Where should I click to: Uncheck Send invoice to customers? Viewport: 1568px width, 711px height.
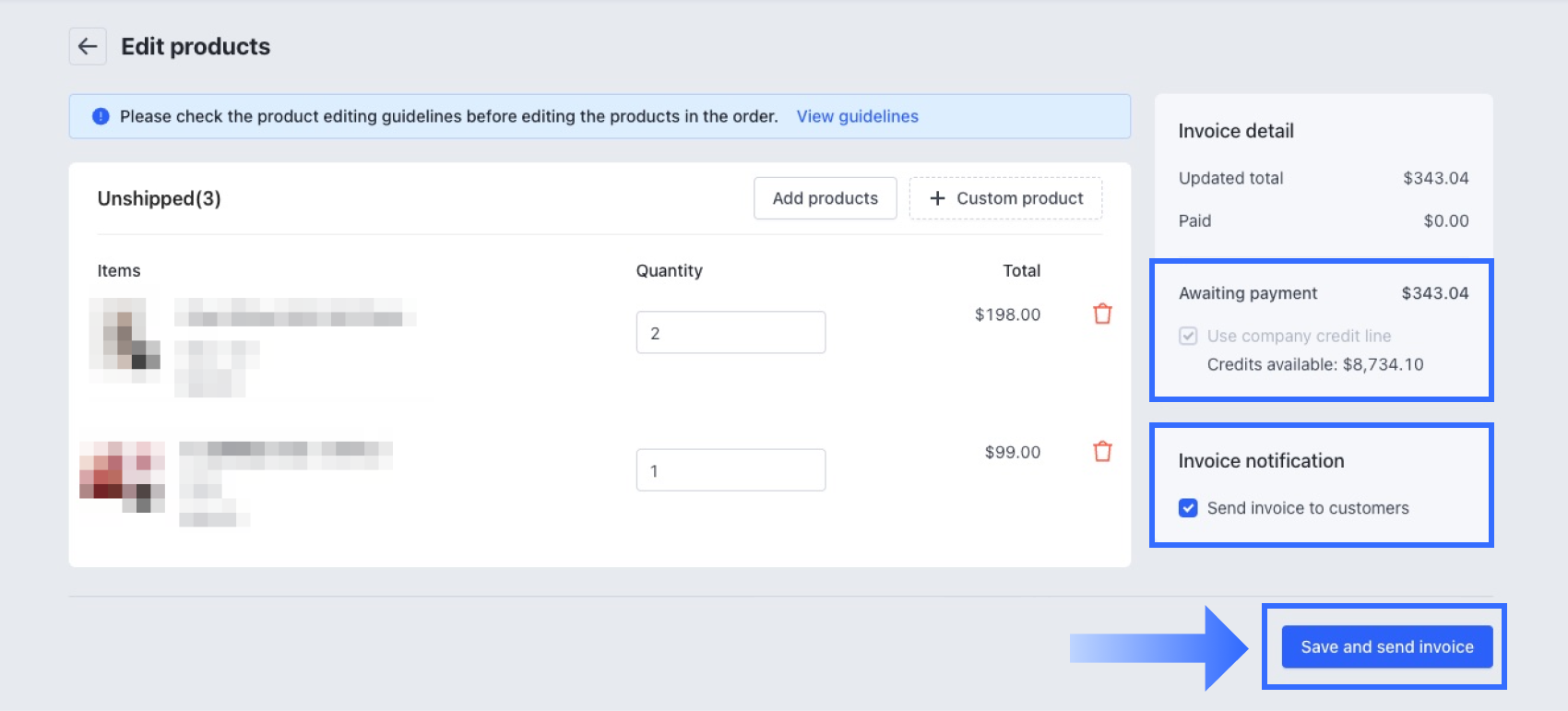[1188, 508]
